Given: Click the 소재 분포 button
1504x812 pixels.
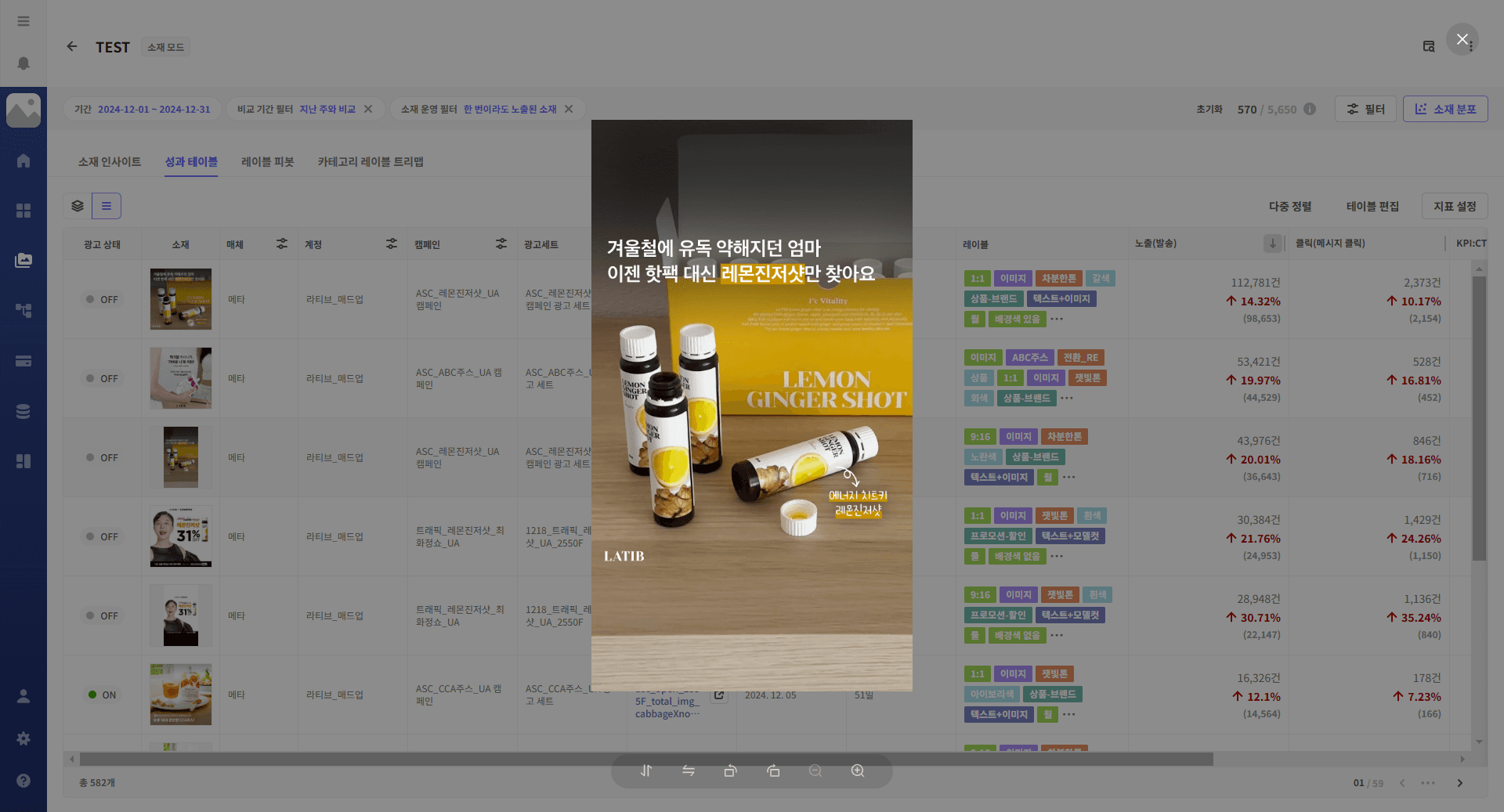Looking at the screenshot, I should pos(1445,110).
